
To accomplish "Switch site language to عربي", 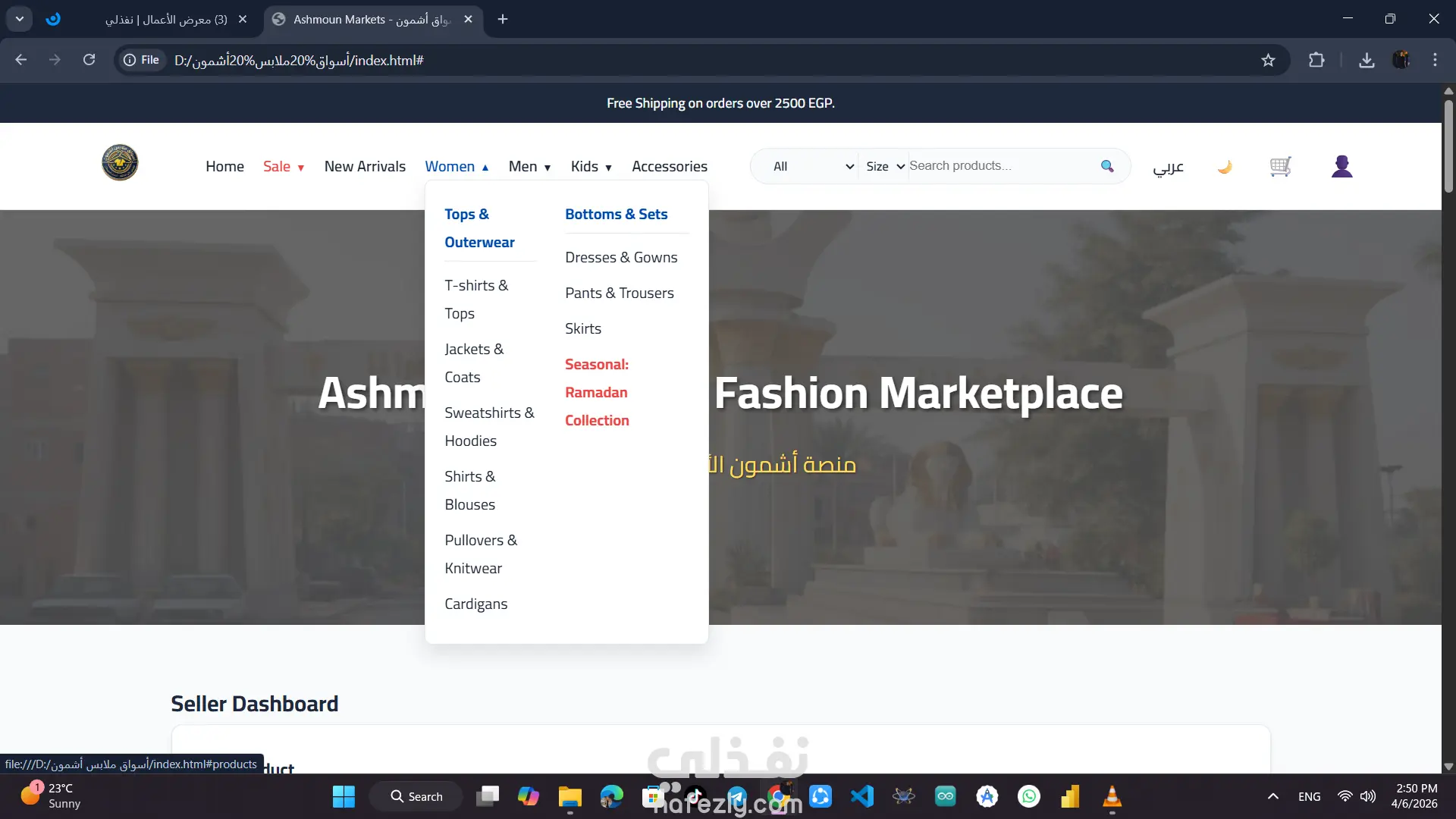I will click(1168, 166).
